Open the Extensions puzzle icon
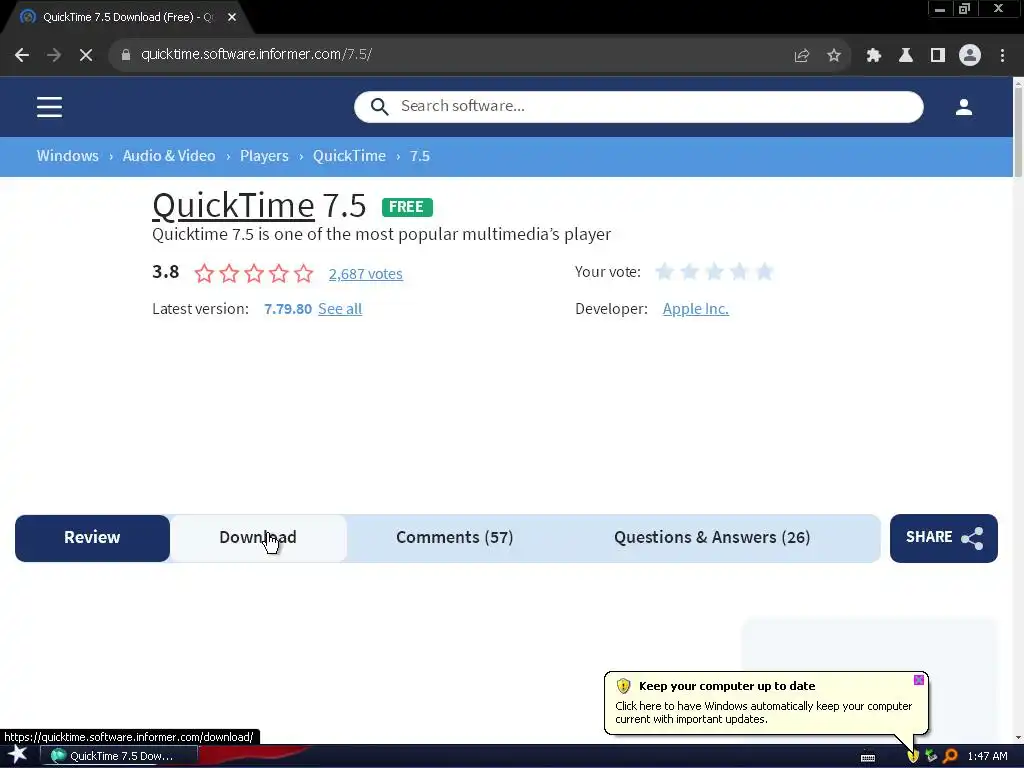The width and height of the screenshot is (1024, 768). click(x=874, y=55)
